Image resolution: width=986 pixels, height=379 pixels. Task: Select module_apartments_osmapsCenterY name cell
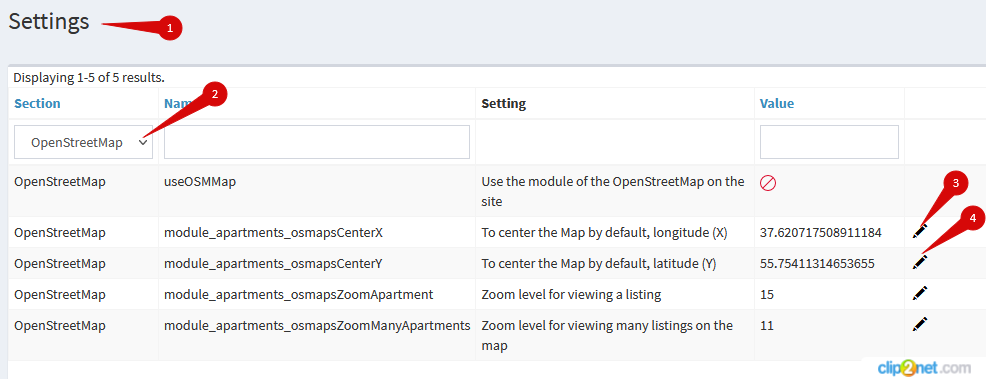tap(273, 263)
